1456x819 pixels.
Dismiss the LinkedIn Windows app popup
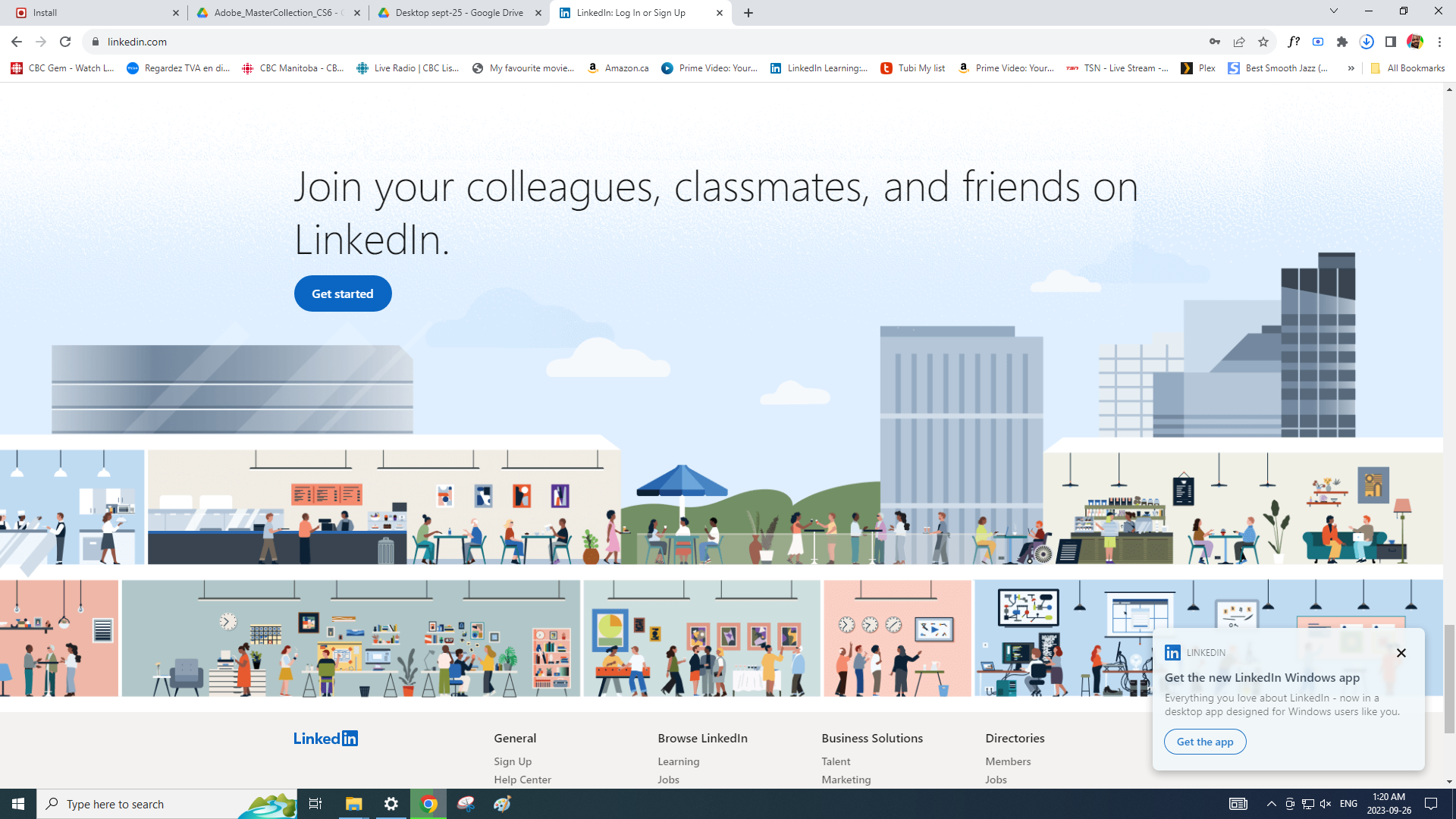point(1401,653)
